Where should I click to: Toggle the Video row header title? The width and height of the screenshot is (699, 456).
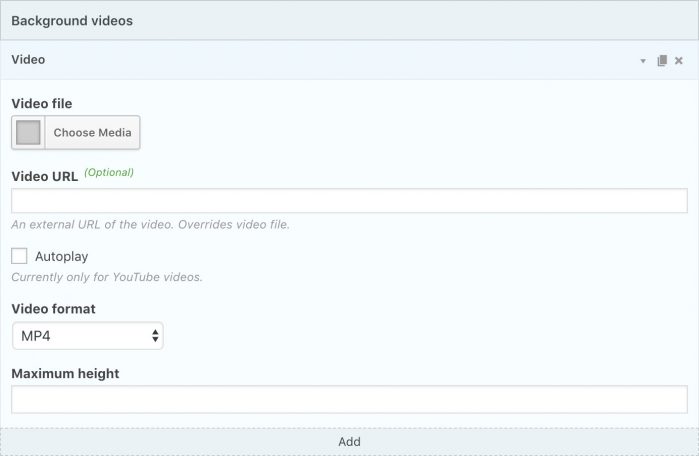coord(28,60)
